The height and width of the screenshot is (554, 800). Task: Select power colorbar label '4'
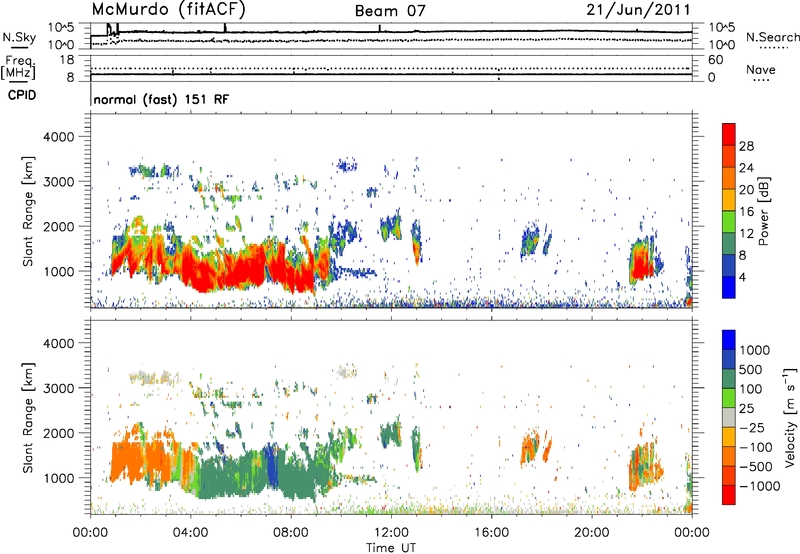(x=742, y=277)
